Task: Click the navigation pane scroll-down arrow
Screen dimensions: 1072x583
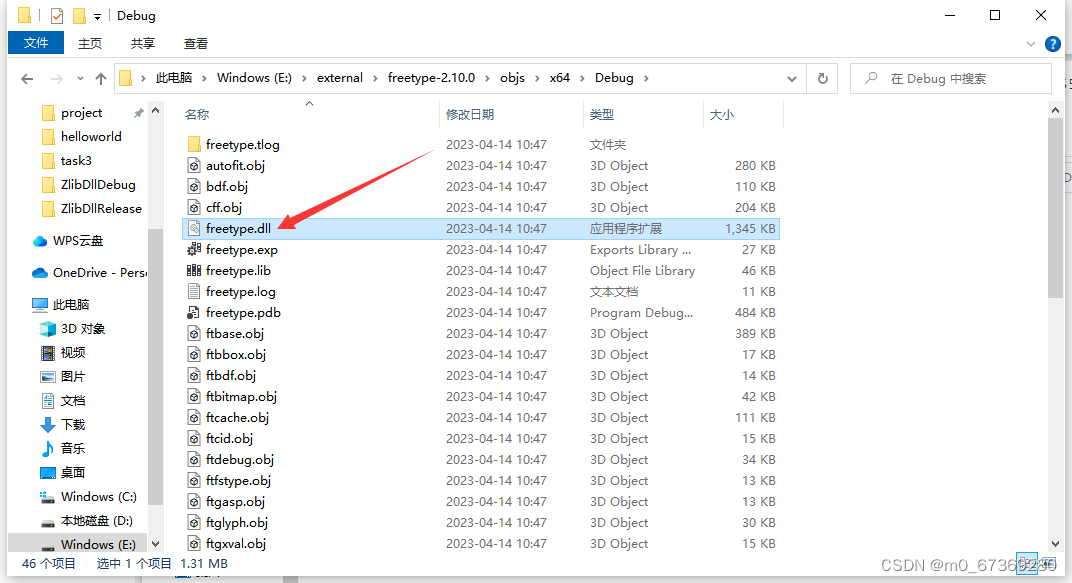Action: pos(155,544)
